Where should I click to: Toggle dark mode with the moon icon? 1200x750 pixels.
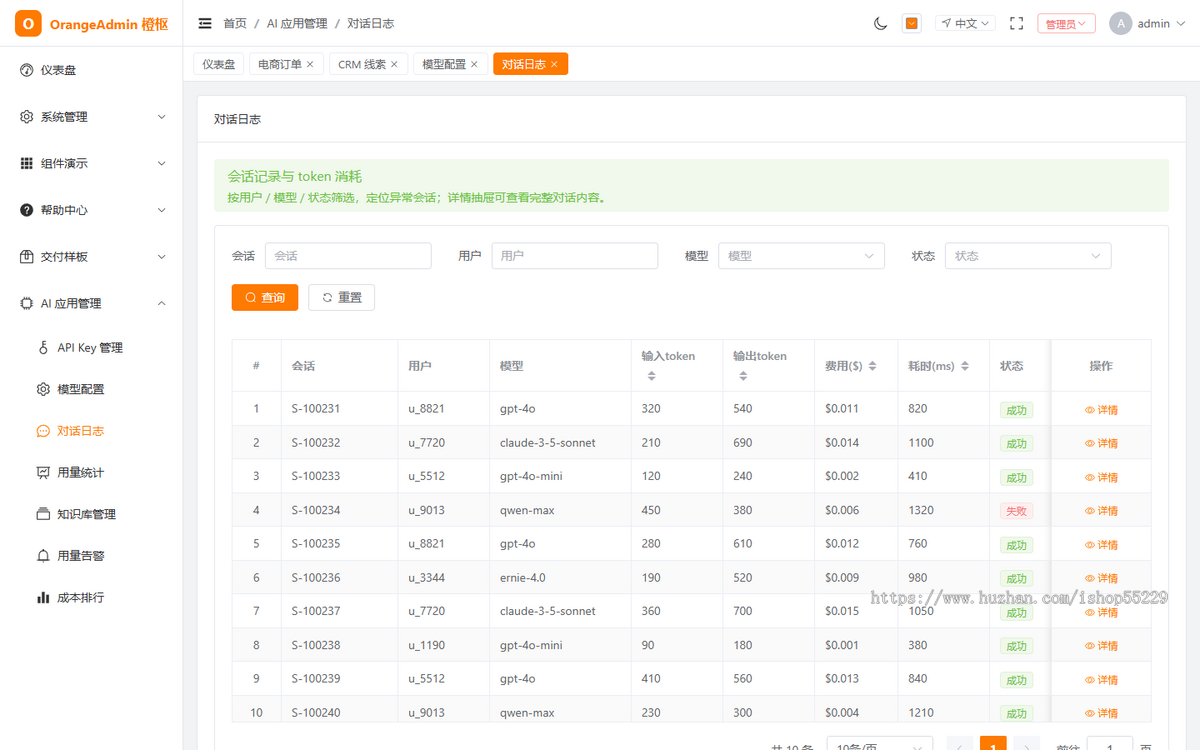click(x=880, y=23)
